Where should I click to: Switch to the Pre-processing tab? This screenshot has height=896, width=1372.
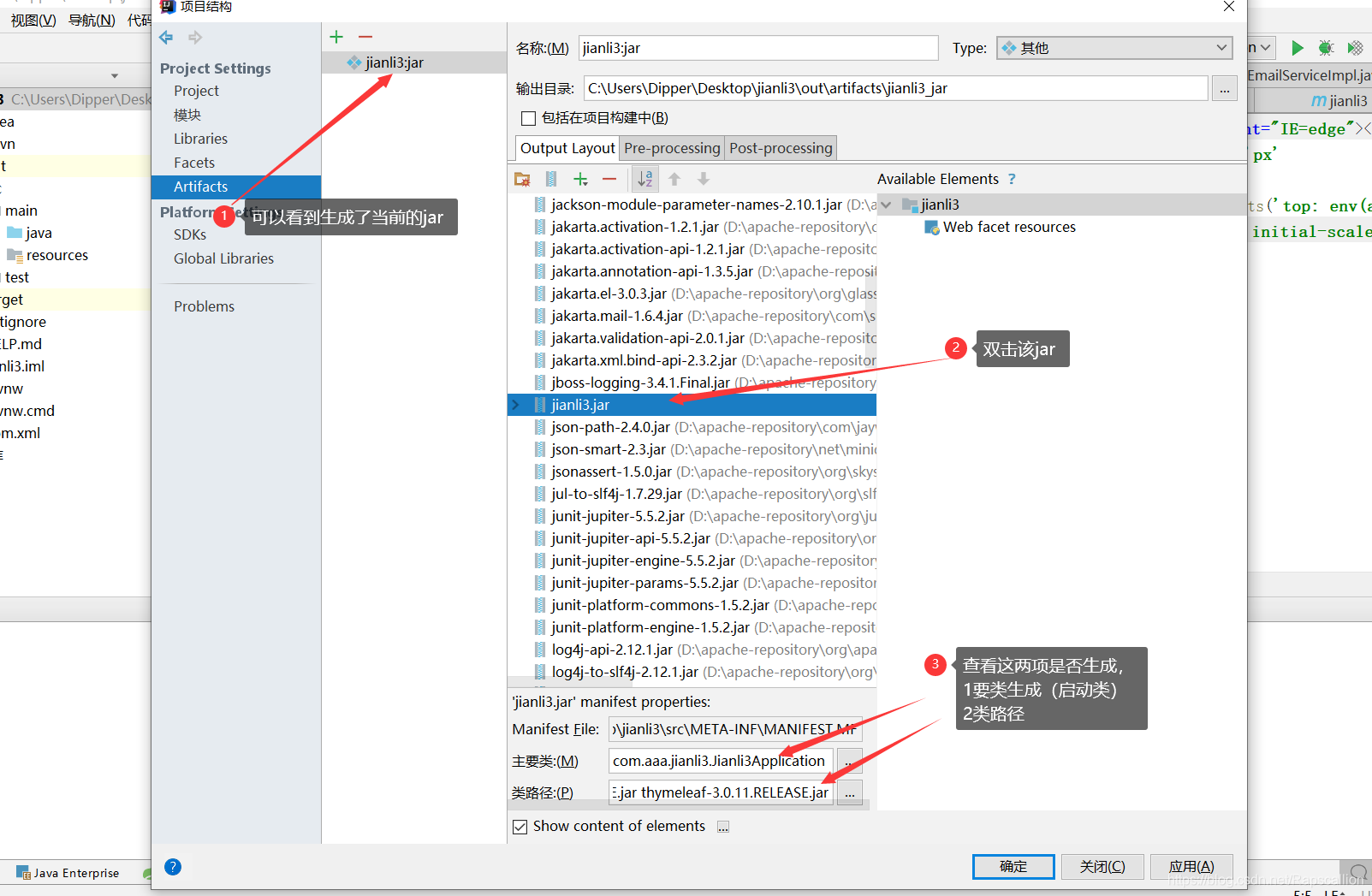pos(671,147)
